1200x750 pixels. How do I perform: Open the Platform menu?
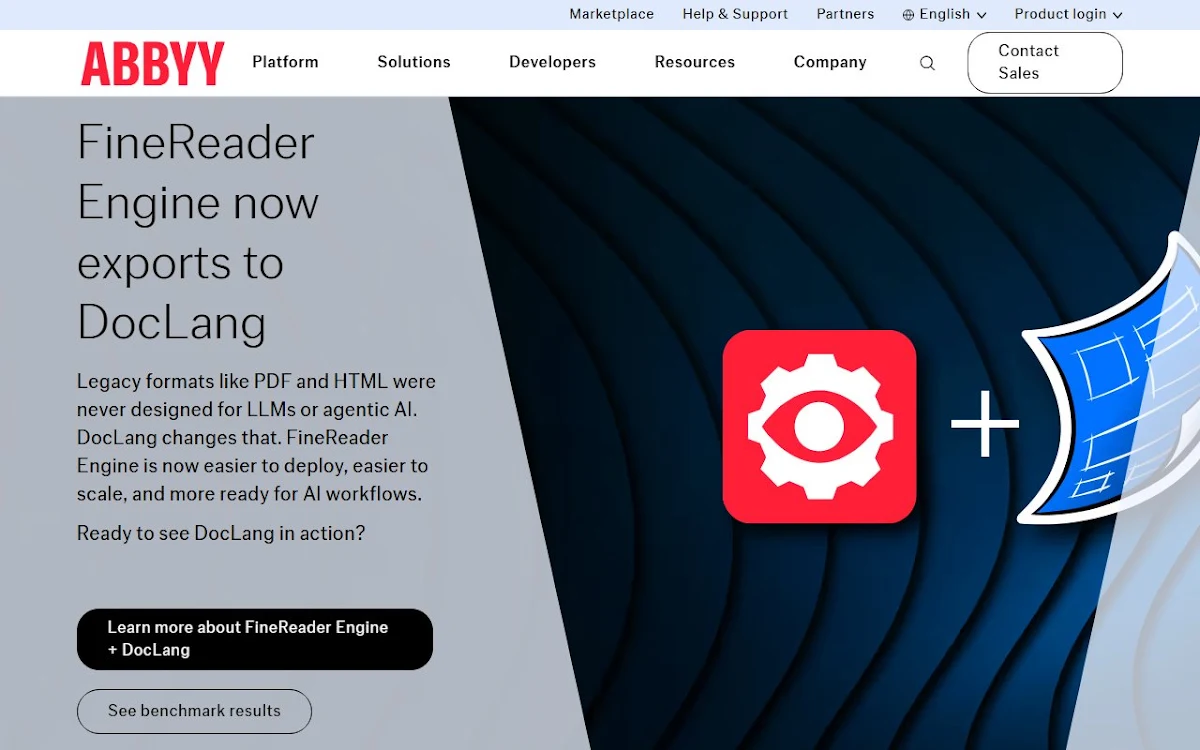(285, 62)
